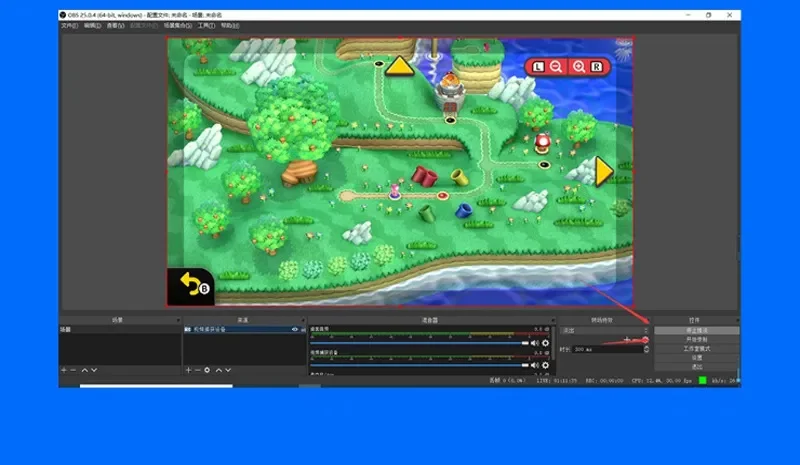Mute the first audio mixer track

(x=534, y=343)
